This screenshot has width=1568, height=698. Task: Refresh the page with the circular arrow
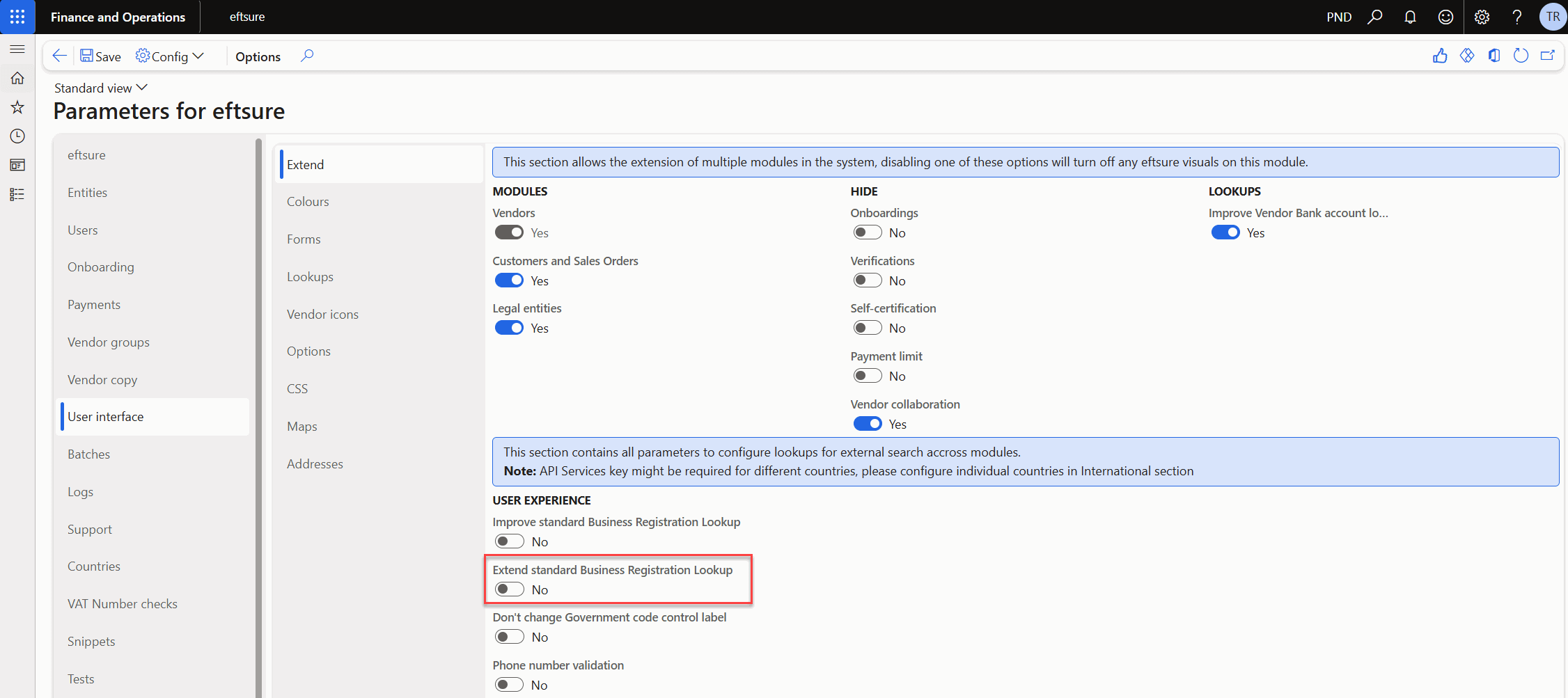pos(1521,56)
